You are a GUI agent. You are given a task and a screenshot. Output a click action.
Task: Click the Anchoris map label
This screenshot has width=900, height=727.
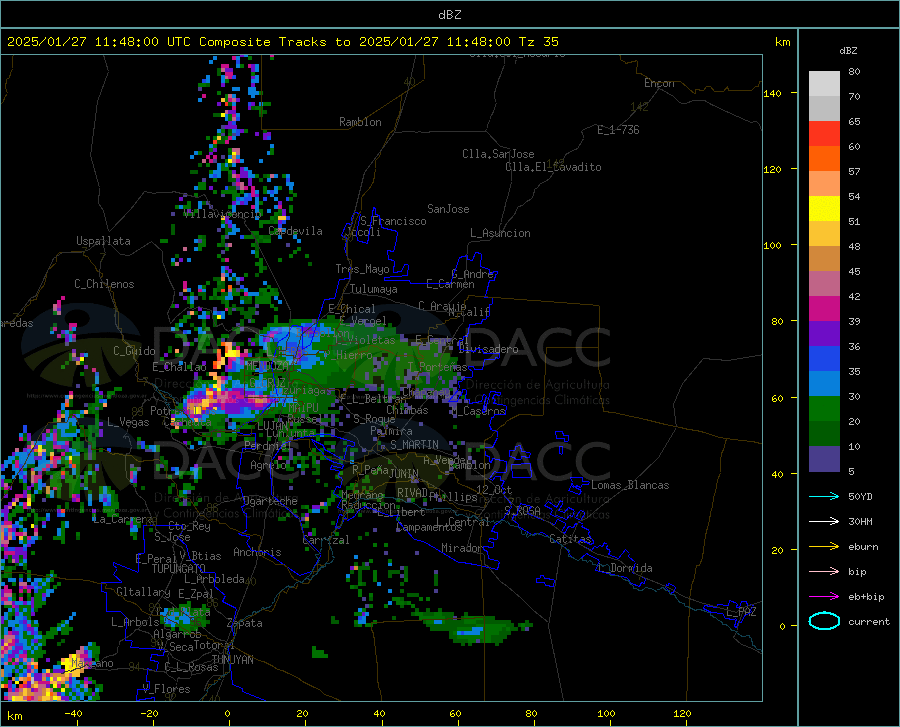point(257,552)
